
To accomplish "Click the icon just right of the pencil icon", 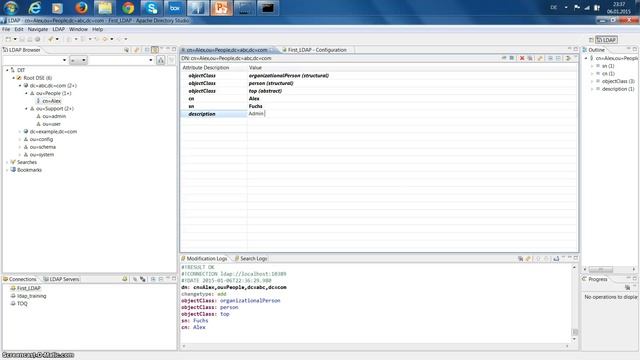I will [550, 58].
